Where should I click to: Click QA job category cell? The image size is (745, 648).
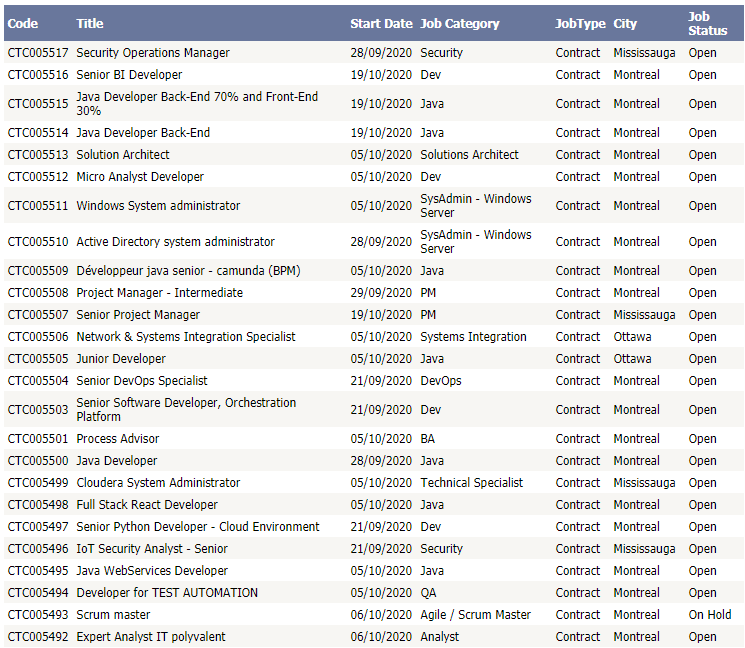tap(428, 593)
